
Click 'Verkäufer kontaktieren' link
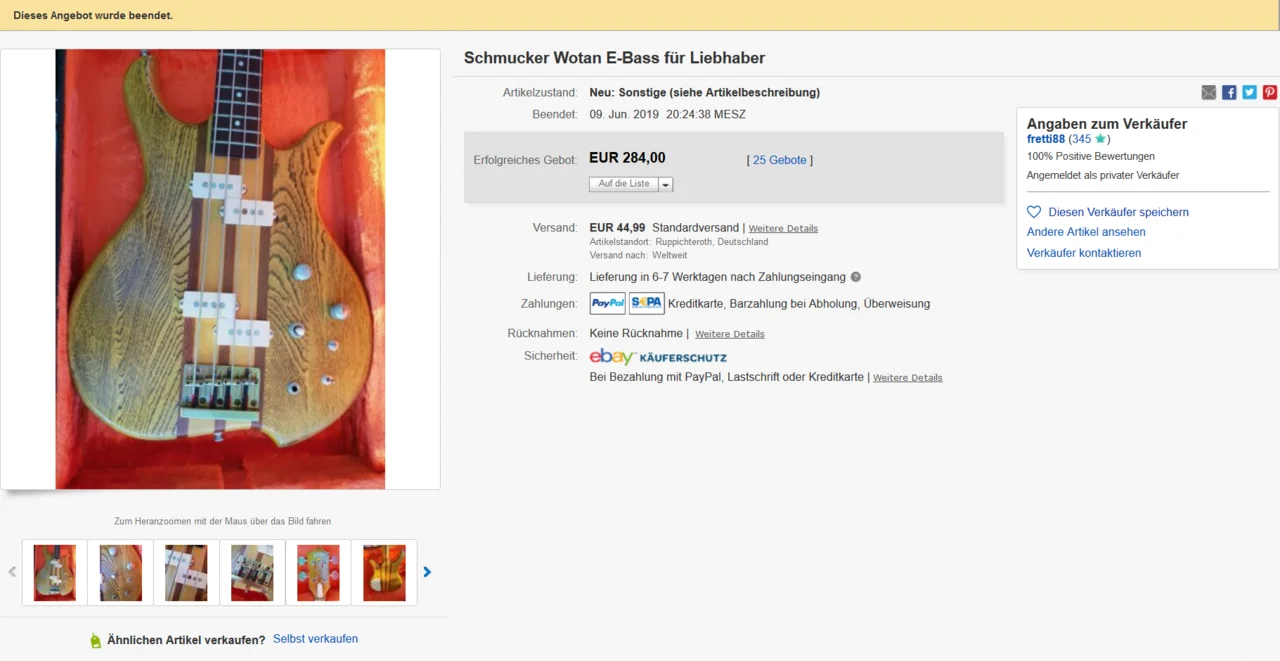[1084, 253]
